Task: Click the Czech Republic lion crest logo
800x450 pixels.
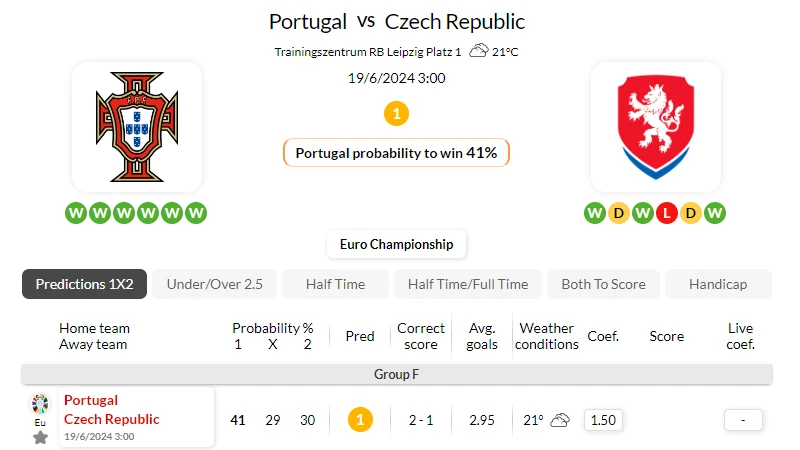Action: [656, 127]
